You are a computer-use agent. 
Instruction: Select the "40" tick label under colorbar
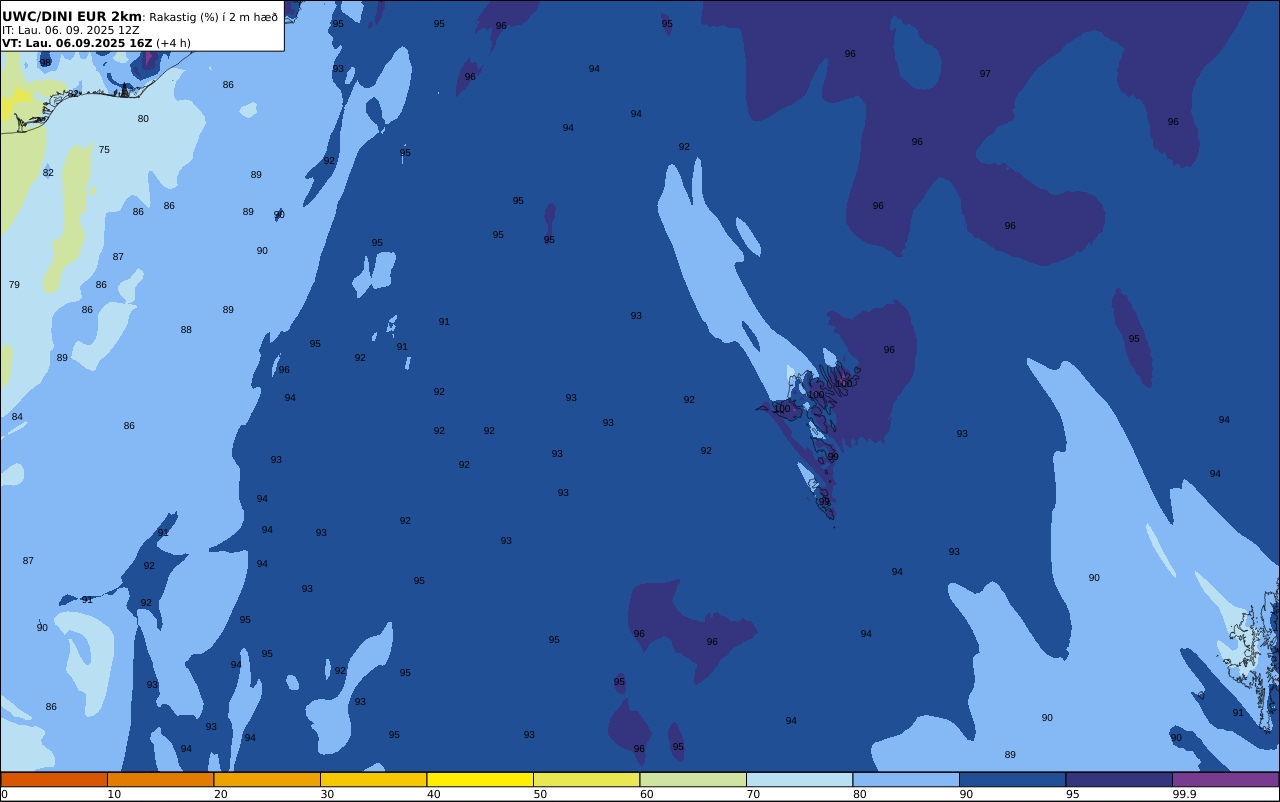(x=433, y=794)
